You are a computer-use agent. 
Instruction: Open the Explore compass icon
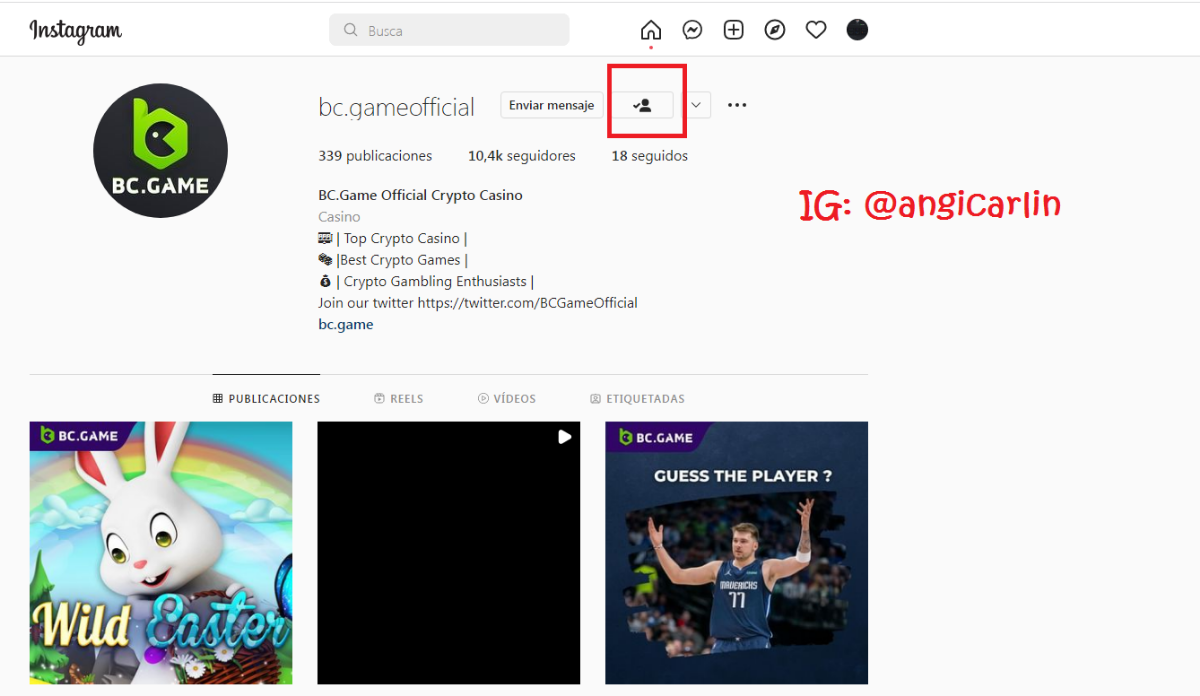pyautogui.click(x=775, y=30)
